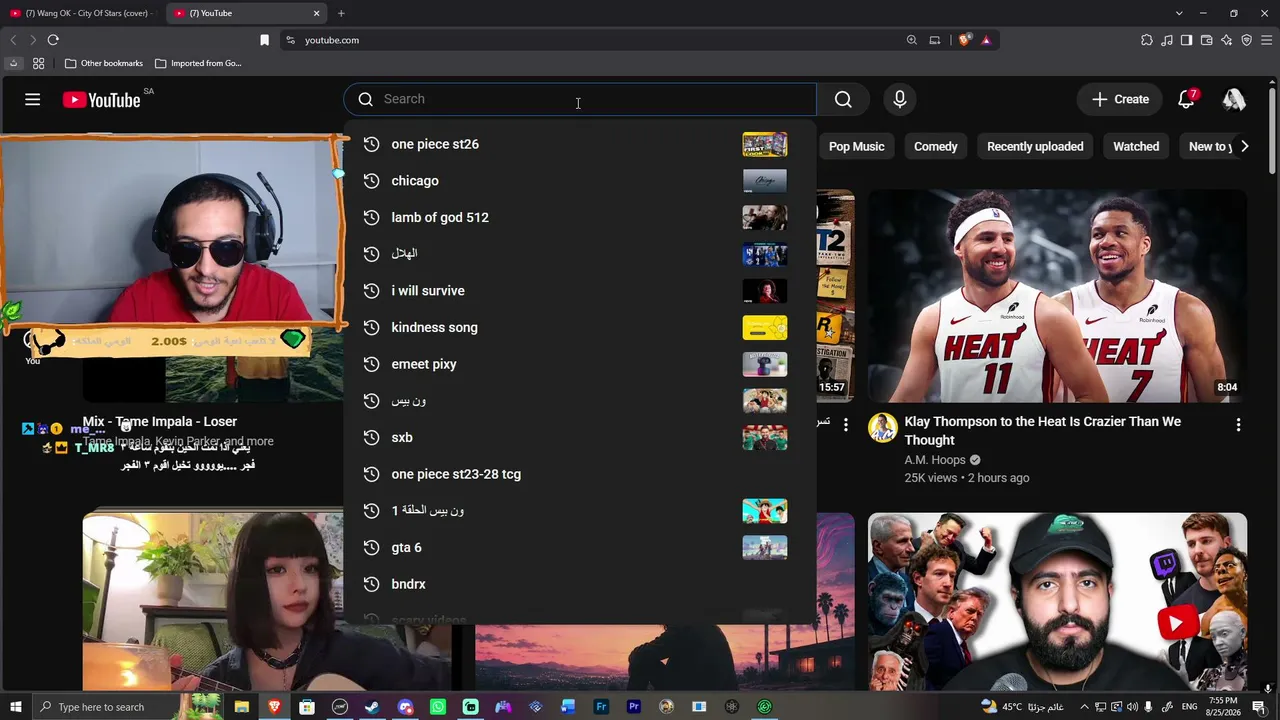Viewport: 1280px width, 720px height.
Task: Choose the 'chicago' search suggestion
Action: 580,181
